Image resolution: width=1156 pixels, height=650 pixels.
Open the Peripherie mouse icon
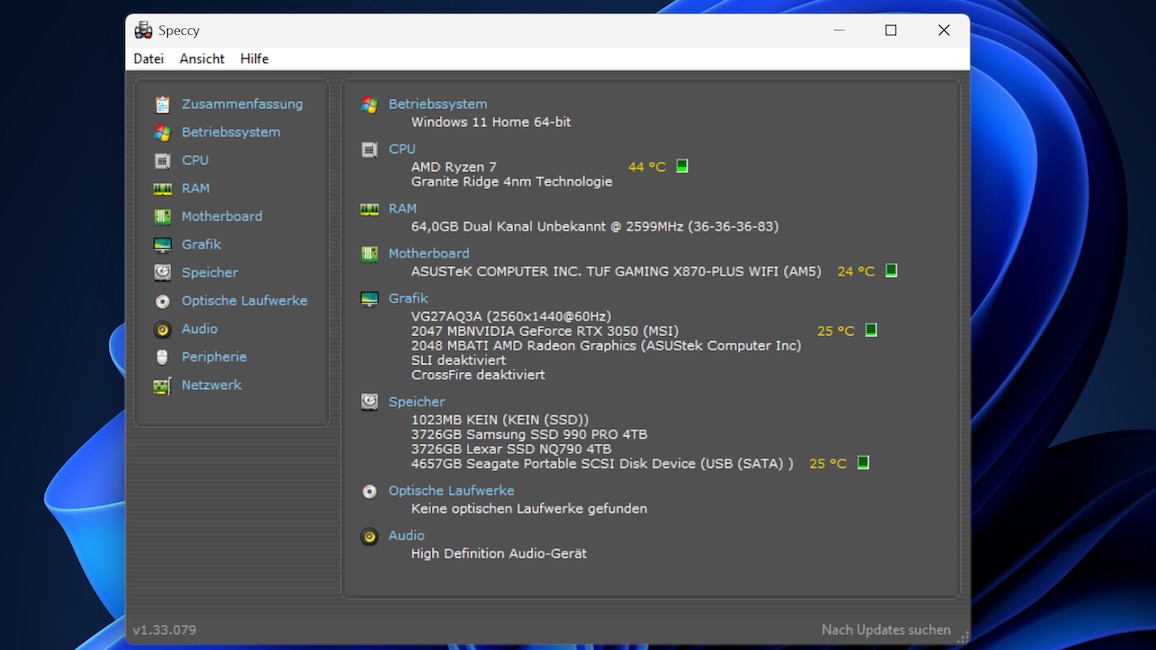click(x=162, y=357)
